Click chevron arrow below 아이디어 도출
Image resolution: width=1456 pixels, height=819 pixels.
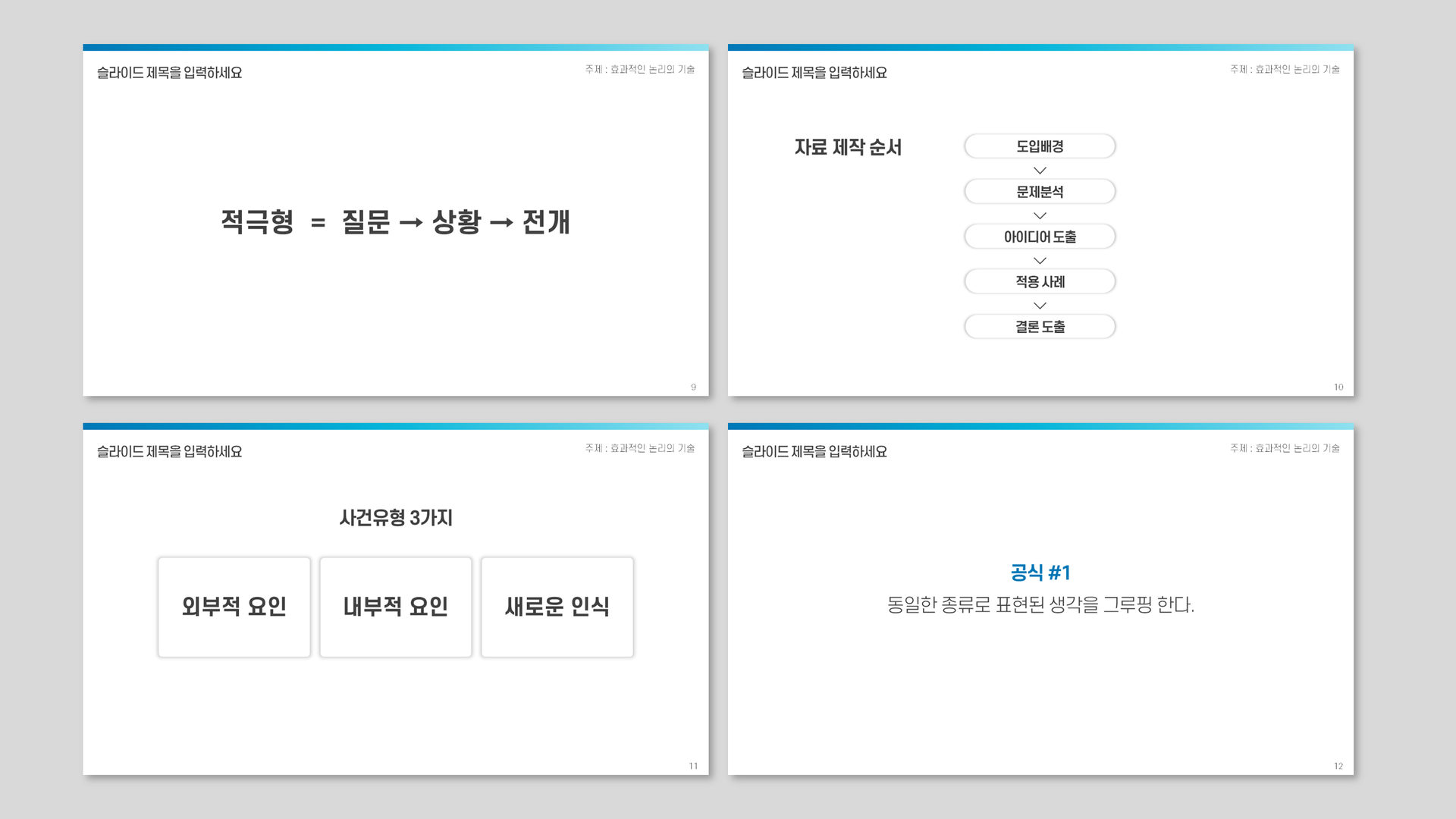pyautogui.click(x=1040, y=261)
